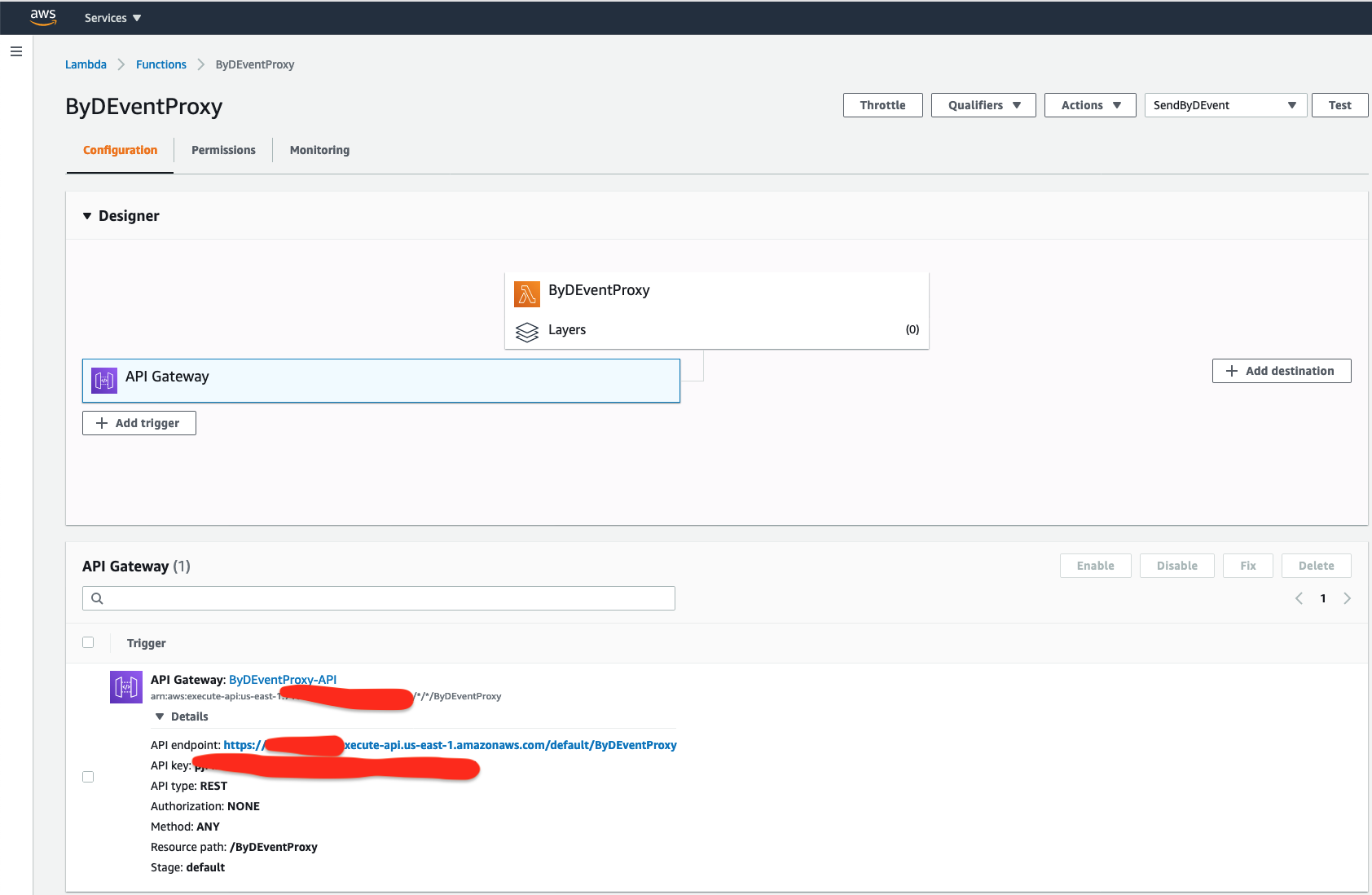Click the Fix button
The height and width of the screenshot is (895, 1372).
[1247, 566]
